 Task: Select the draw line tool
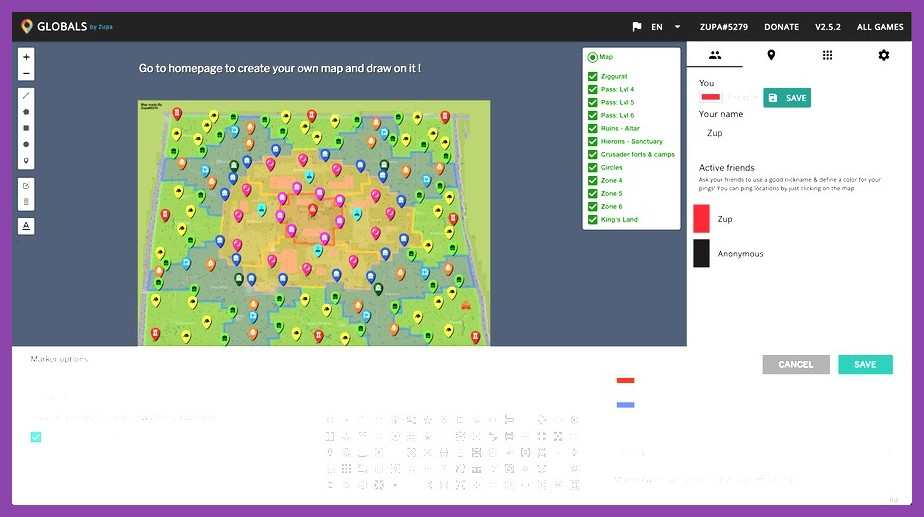26,96
